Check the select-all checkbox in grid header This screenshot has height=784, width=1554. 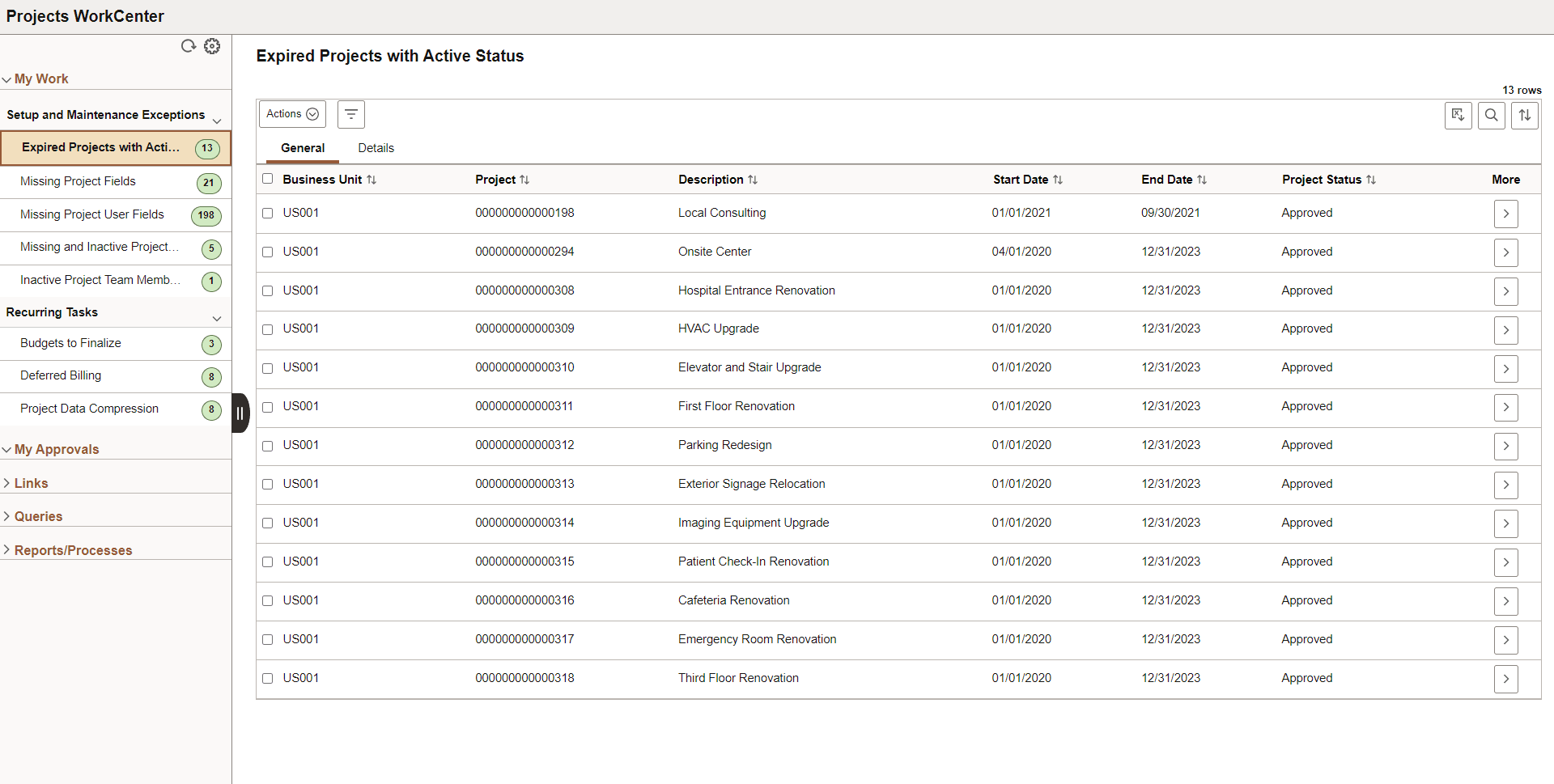click(x=268, y=179)
